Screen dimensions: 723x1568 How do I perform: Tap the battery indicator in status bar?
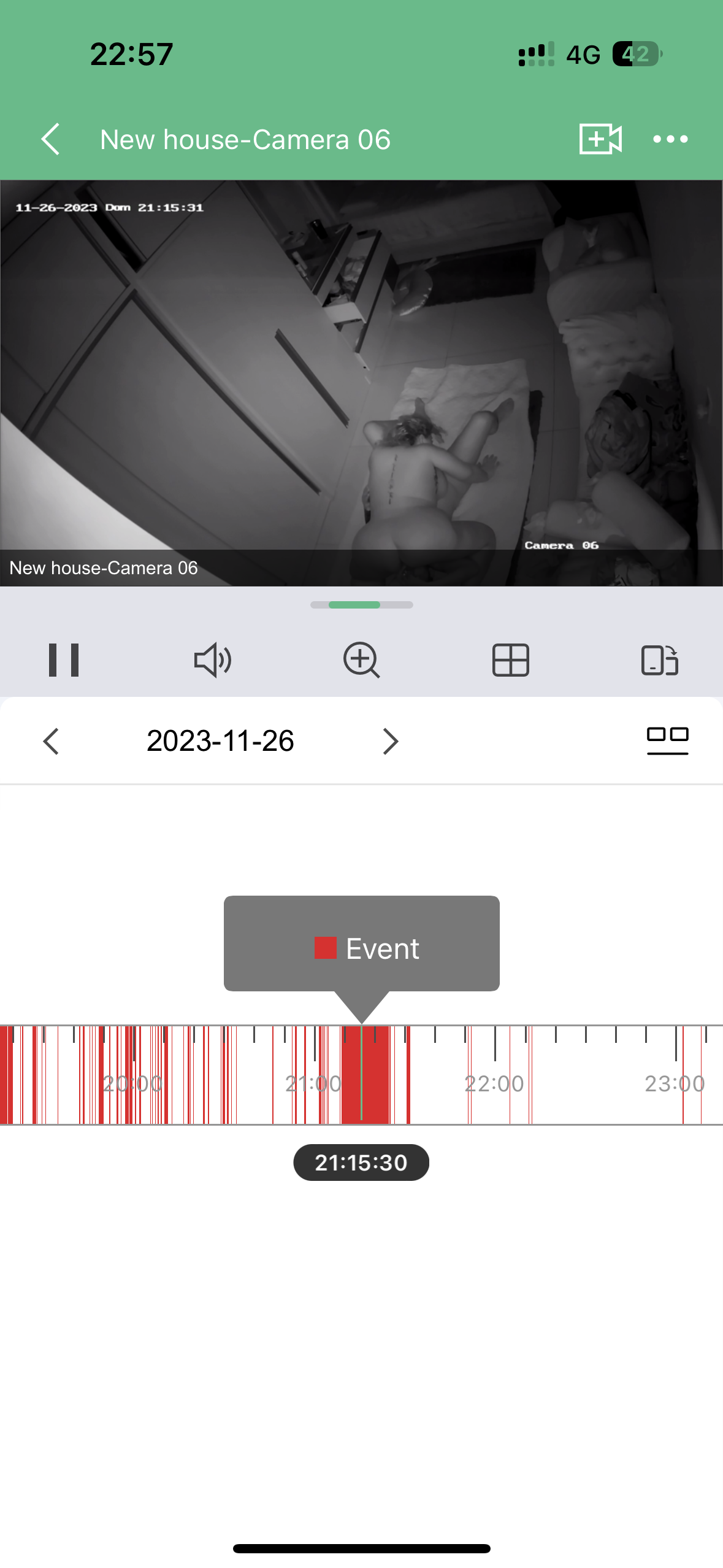click(x=637, y=54)
